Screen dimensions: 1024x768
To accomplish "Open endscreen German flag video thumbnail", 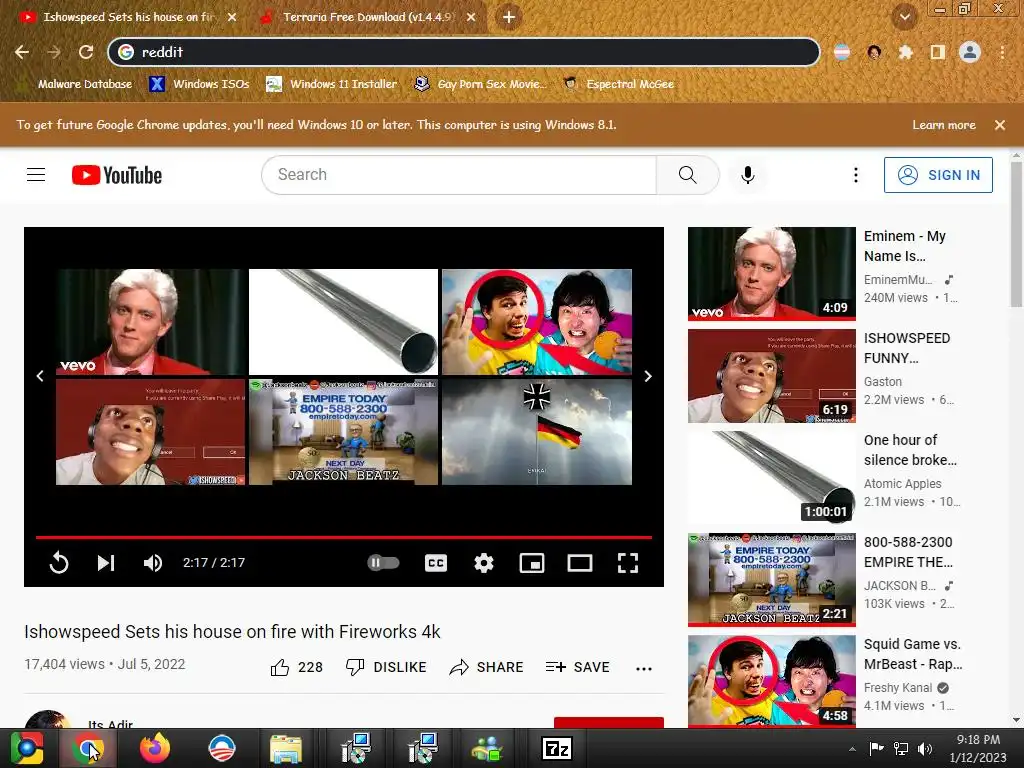I will pos(537,432).
